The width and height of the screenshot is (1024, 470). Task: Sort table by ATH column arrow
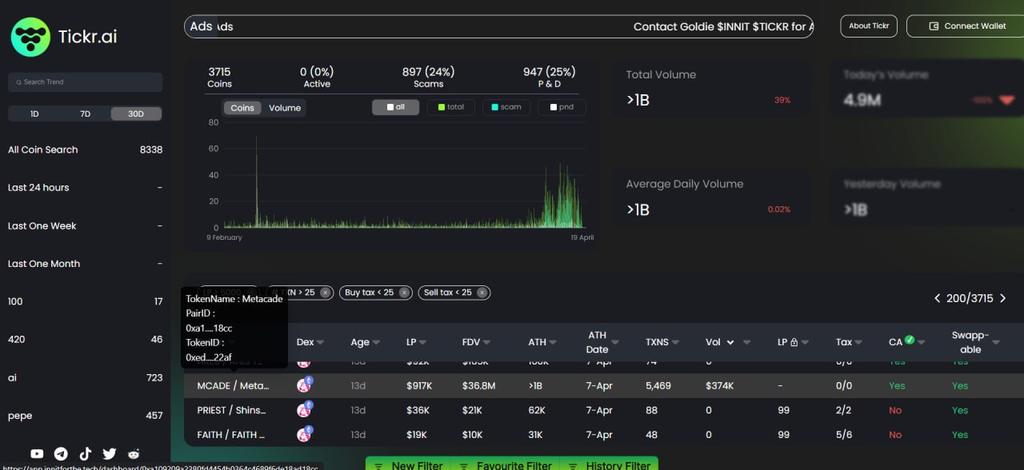(x=552, y=343)
